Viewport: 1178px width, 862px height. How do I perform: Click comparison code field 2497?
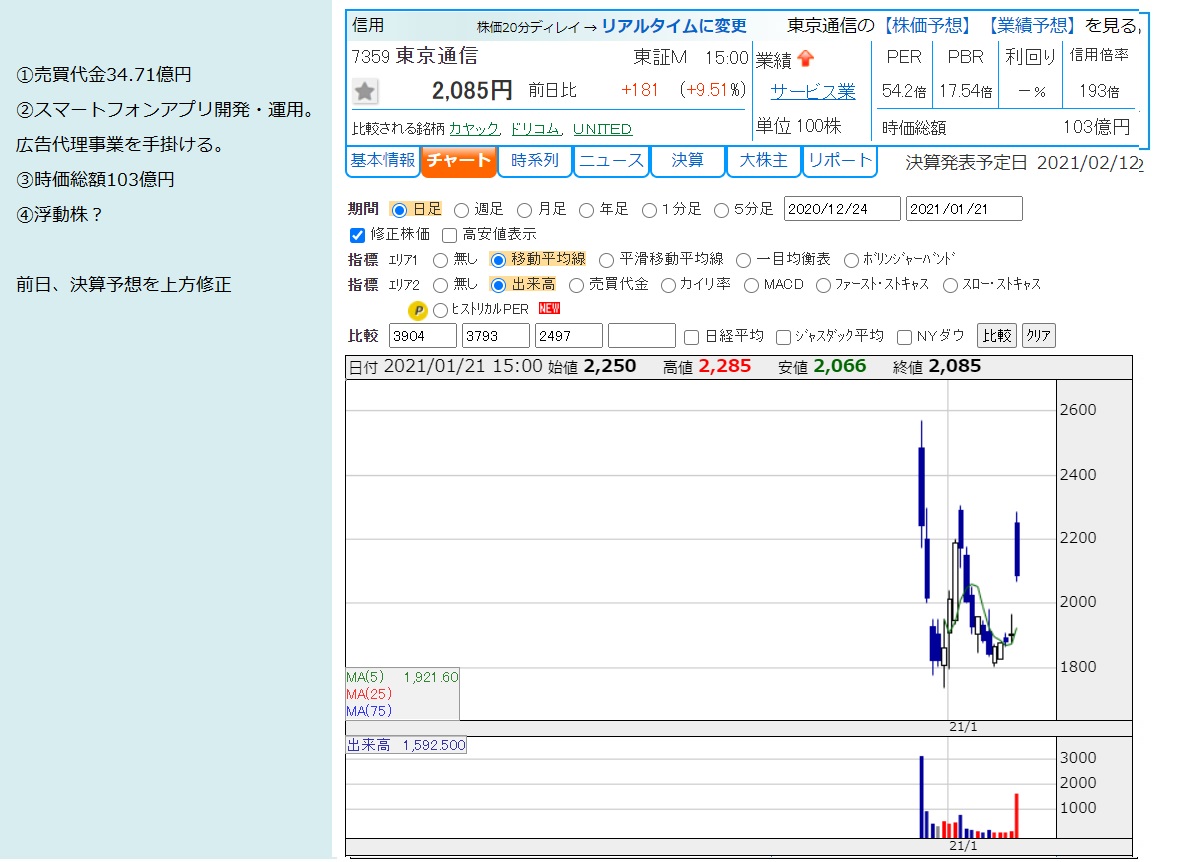pyautogui.click(x=569, y=336)
